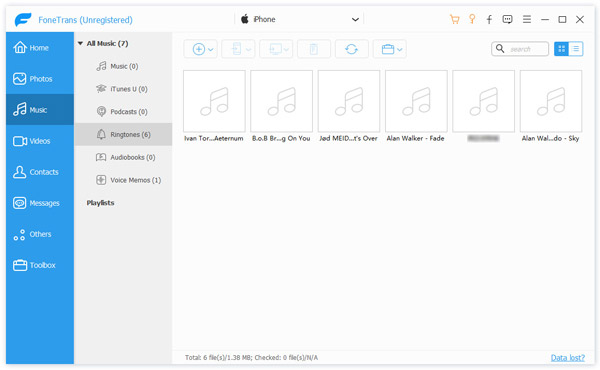Image resolution: width=600 pixels, height=370 pixels.
Task: Click the FoneTrans logo icon
Action: [23, 20]
